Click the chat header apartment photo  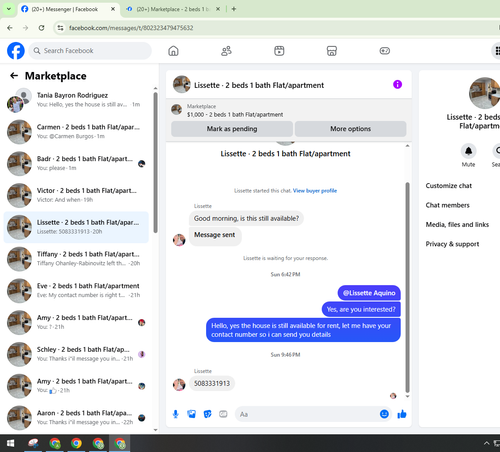point(182,84)
